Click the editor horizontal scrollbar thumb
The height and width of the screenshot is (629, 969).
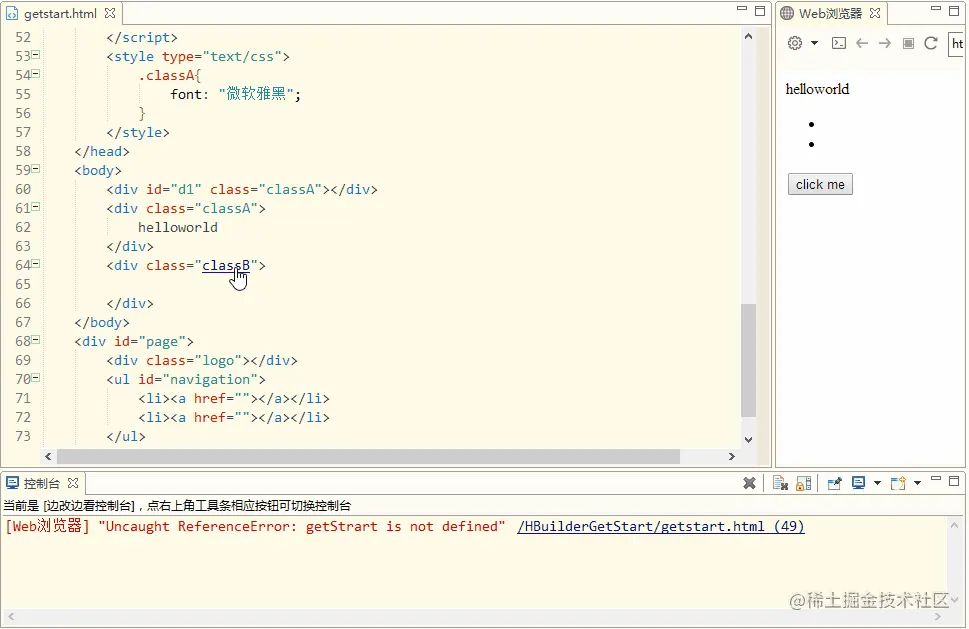point(368,457)
